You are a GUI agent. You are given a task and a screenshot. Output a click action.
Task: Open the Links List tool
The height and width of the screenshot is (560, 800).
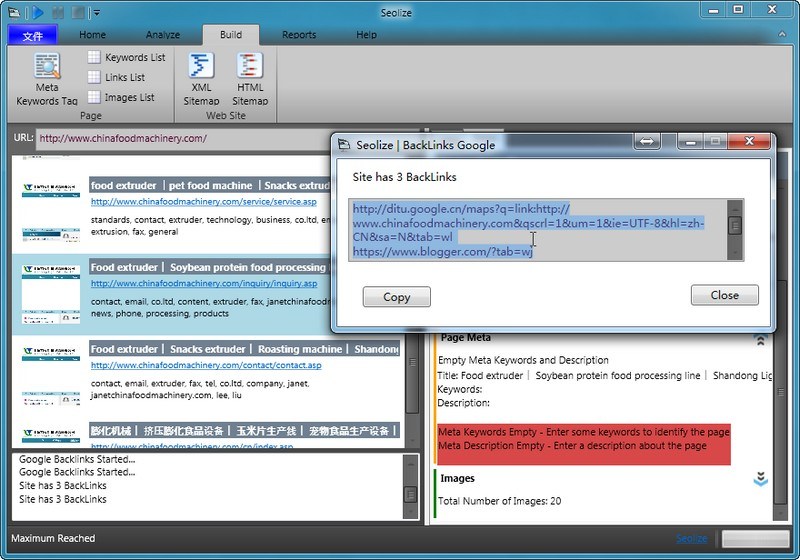click(x=116, y=77)
